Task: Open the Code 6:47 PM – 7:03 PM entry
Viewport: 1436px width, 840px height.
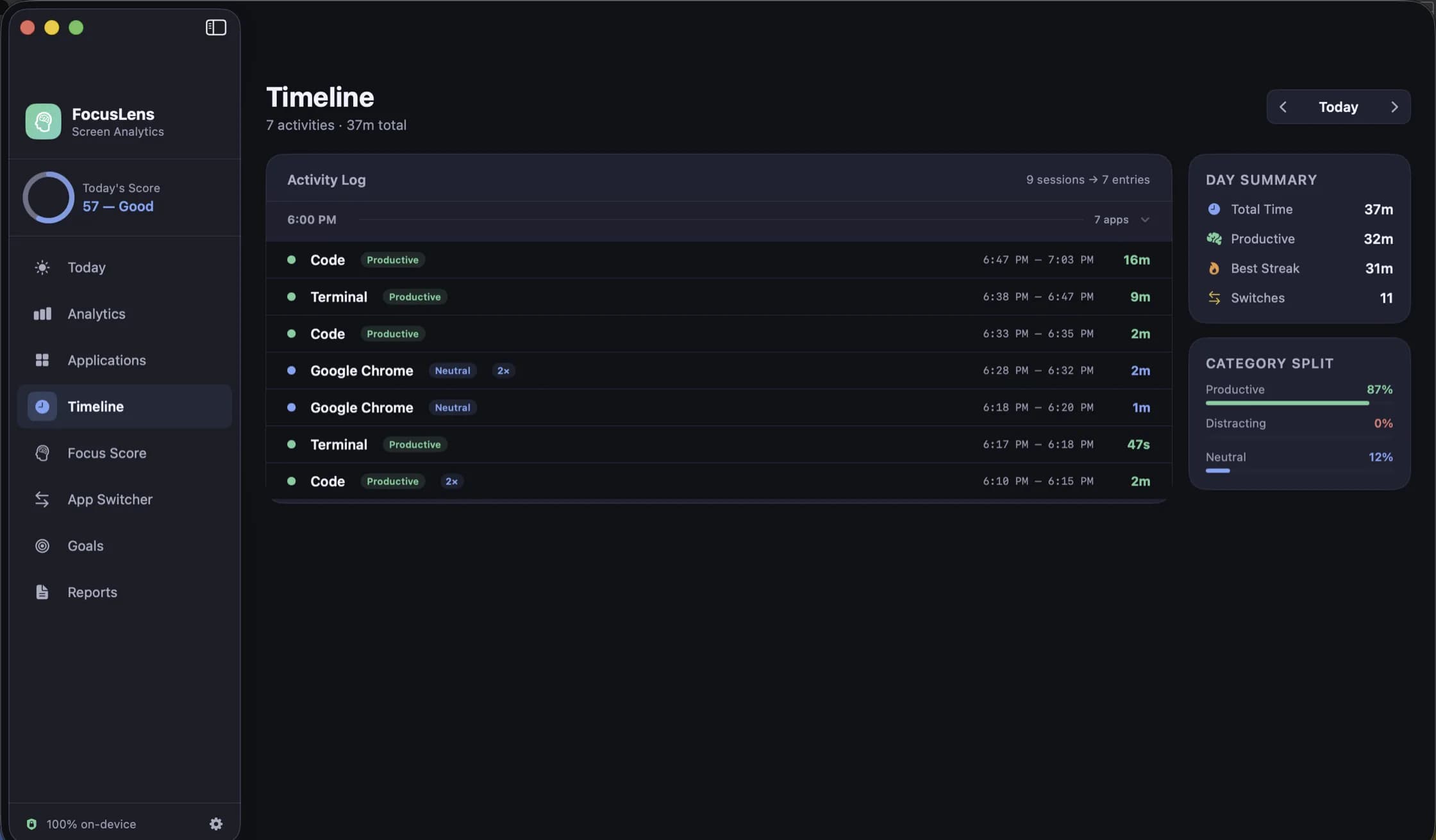Action: tap(719, 259)
